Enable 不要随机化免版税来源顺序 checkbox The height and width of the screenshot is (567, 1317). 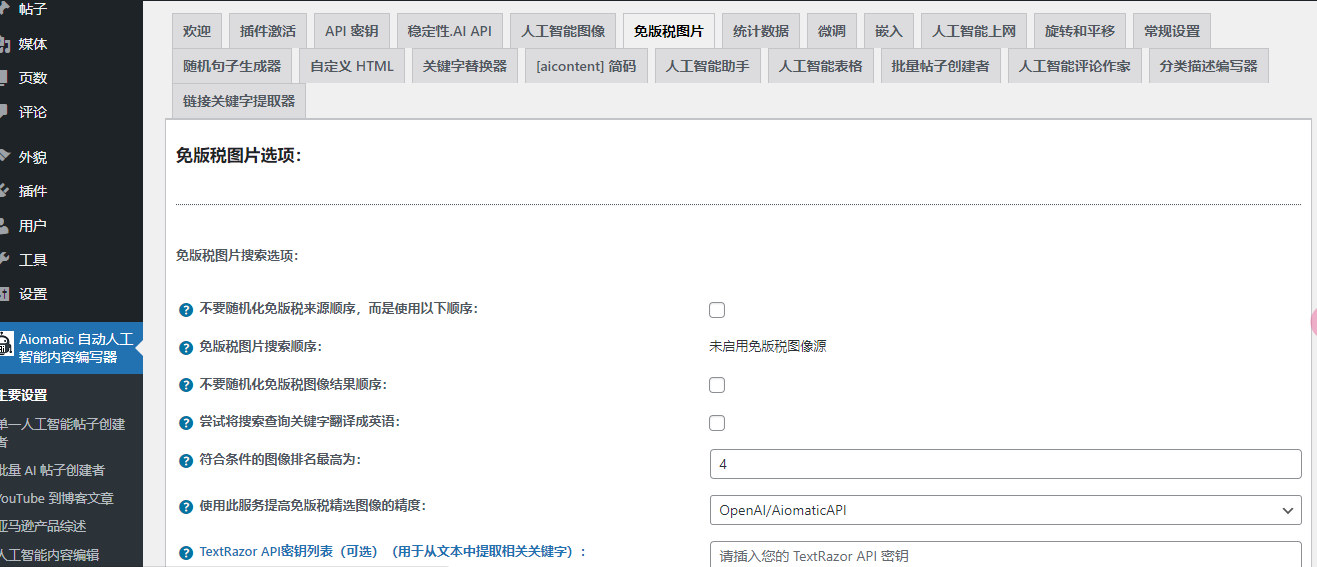717,310
